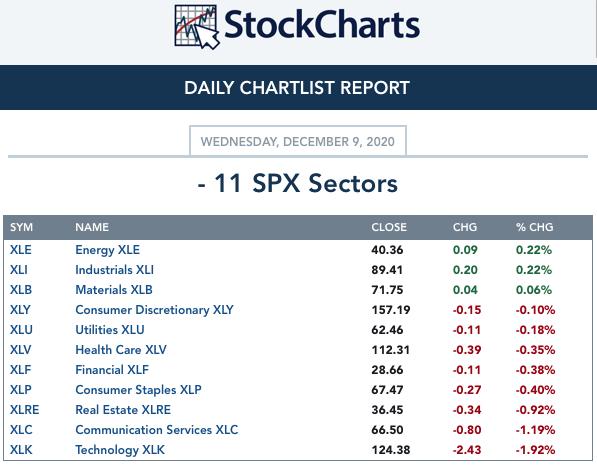This screenshot has height=465, width=597.
Task: Open Technology XLK name link
Action: coord(120,450)
